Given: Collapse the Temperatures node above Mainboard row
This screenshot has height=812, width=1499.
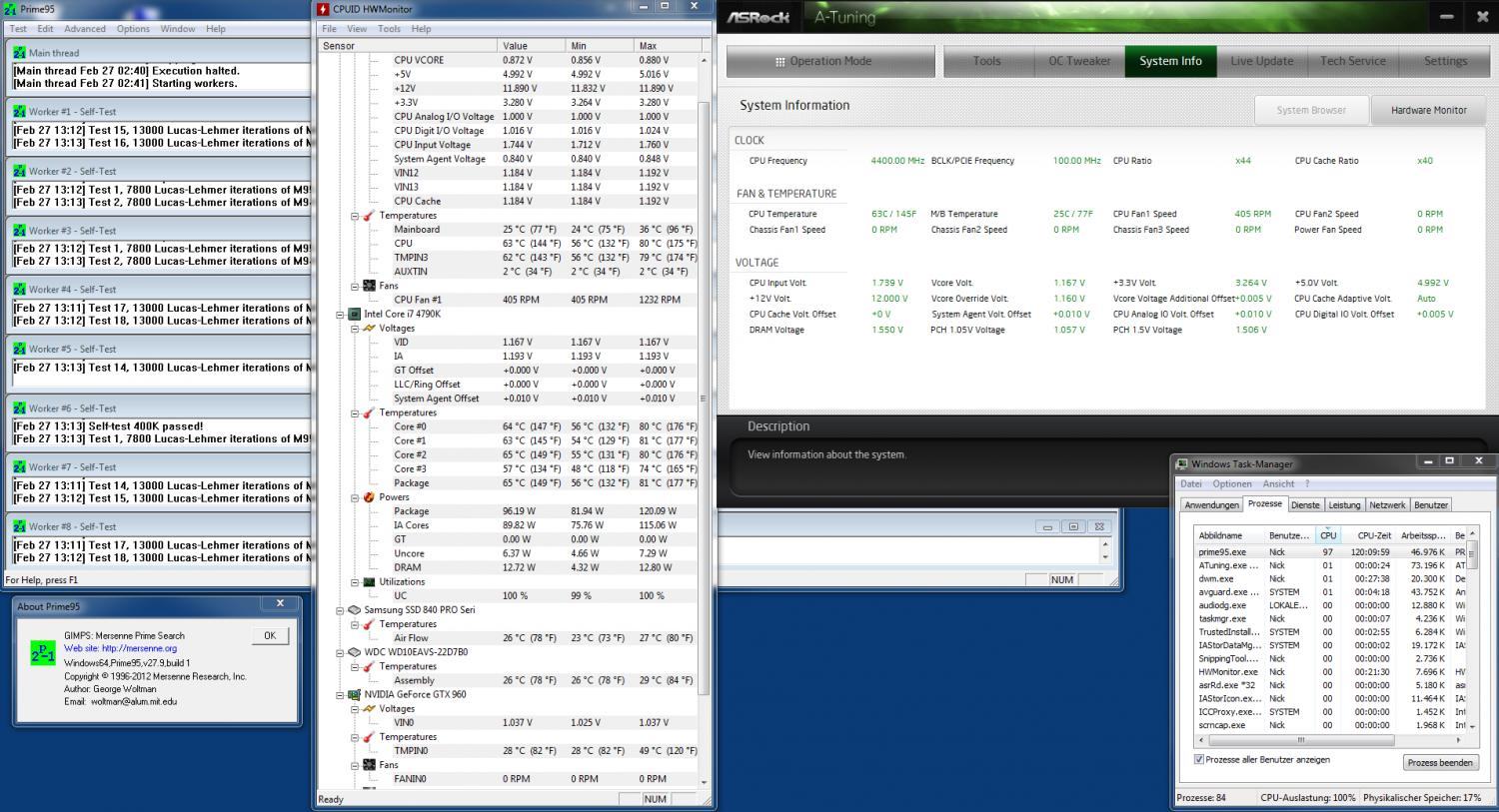Looking at the screenshot, I should point(355,216).
